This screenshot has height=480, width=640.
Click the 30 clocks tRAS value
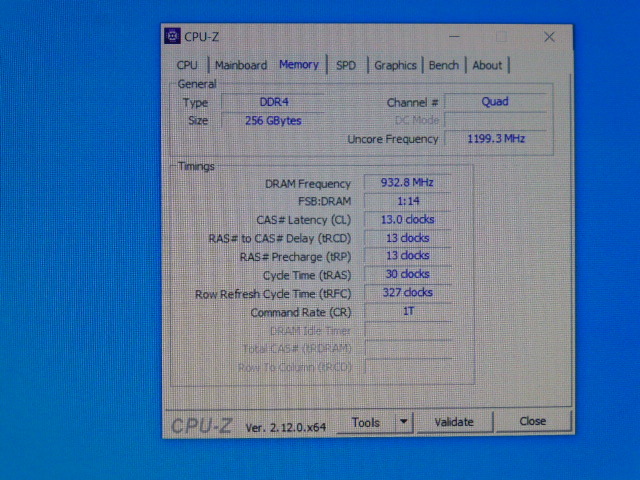click(x=407, y=274)
